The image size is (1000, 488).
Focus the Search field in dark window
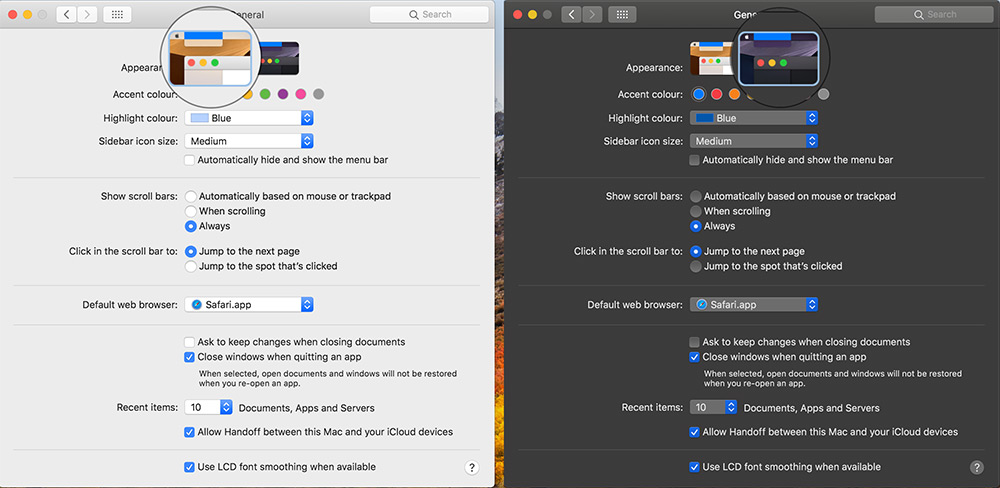(934, 15)
